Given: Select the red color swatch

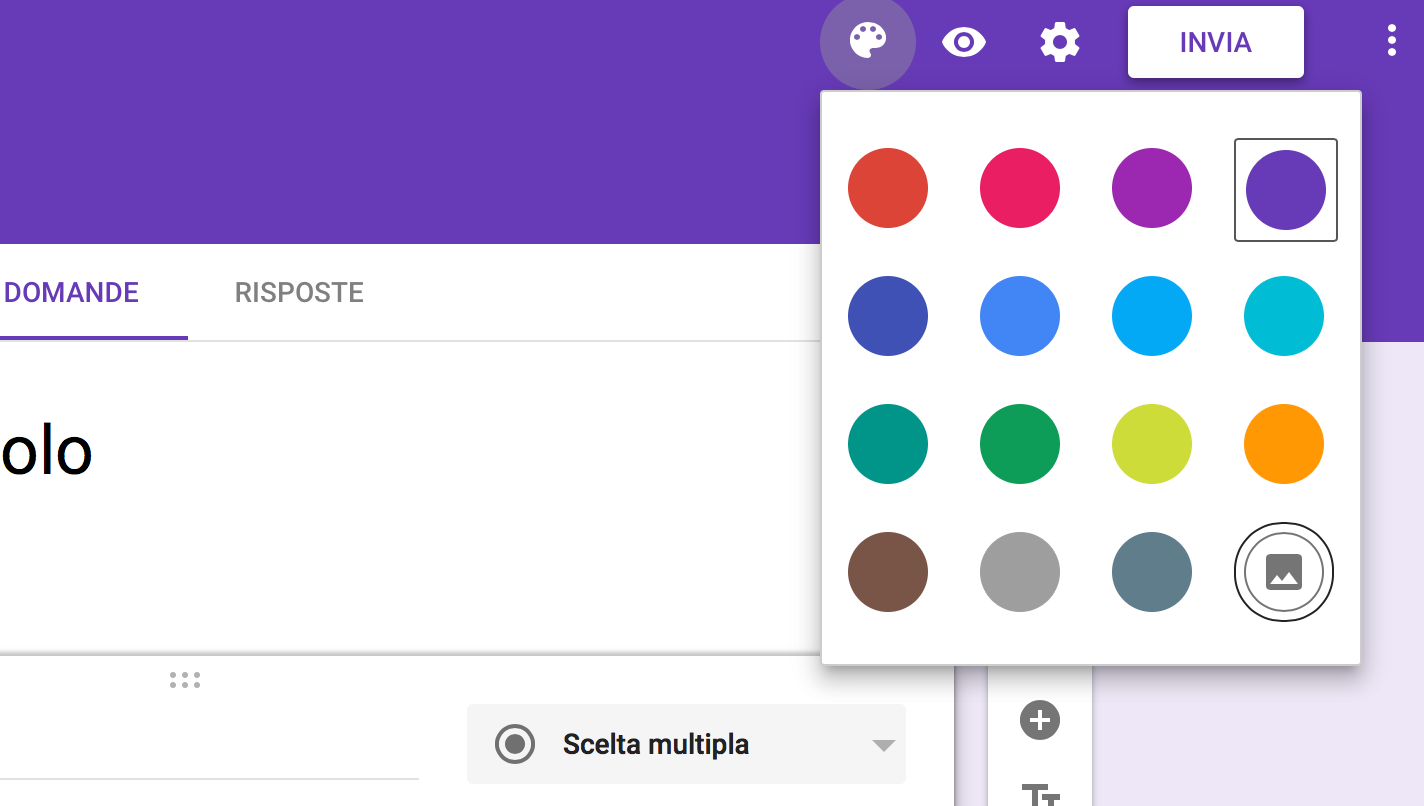Looking at the screenshot, I should coord(888,188).
